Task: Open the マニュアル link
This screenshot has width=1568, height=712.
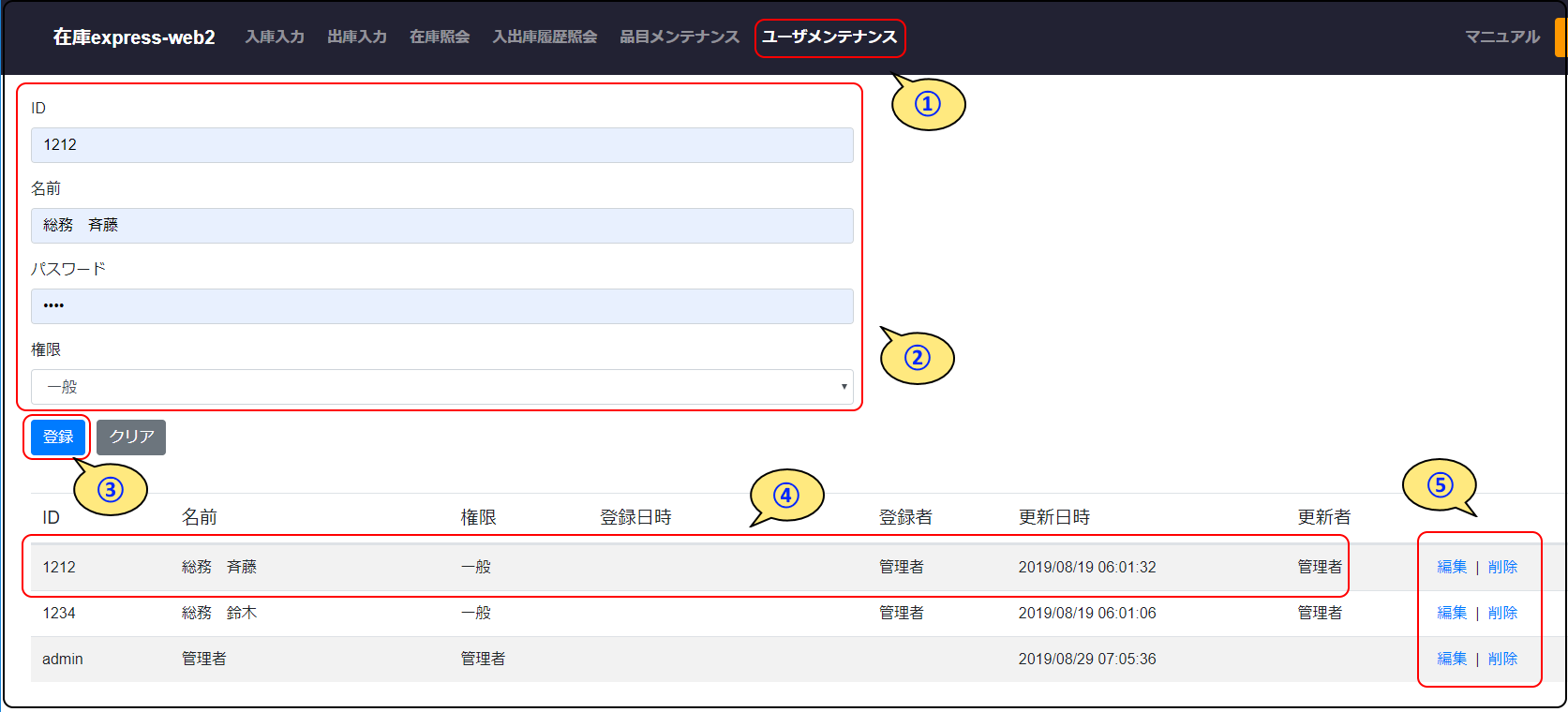Action: (1501, 37)
